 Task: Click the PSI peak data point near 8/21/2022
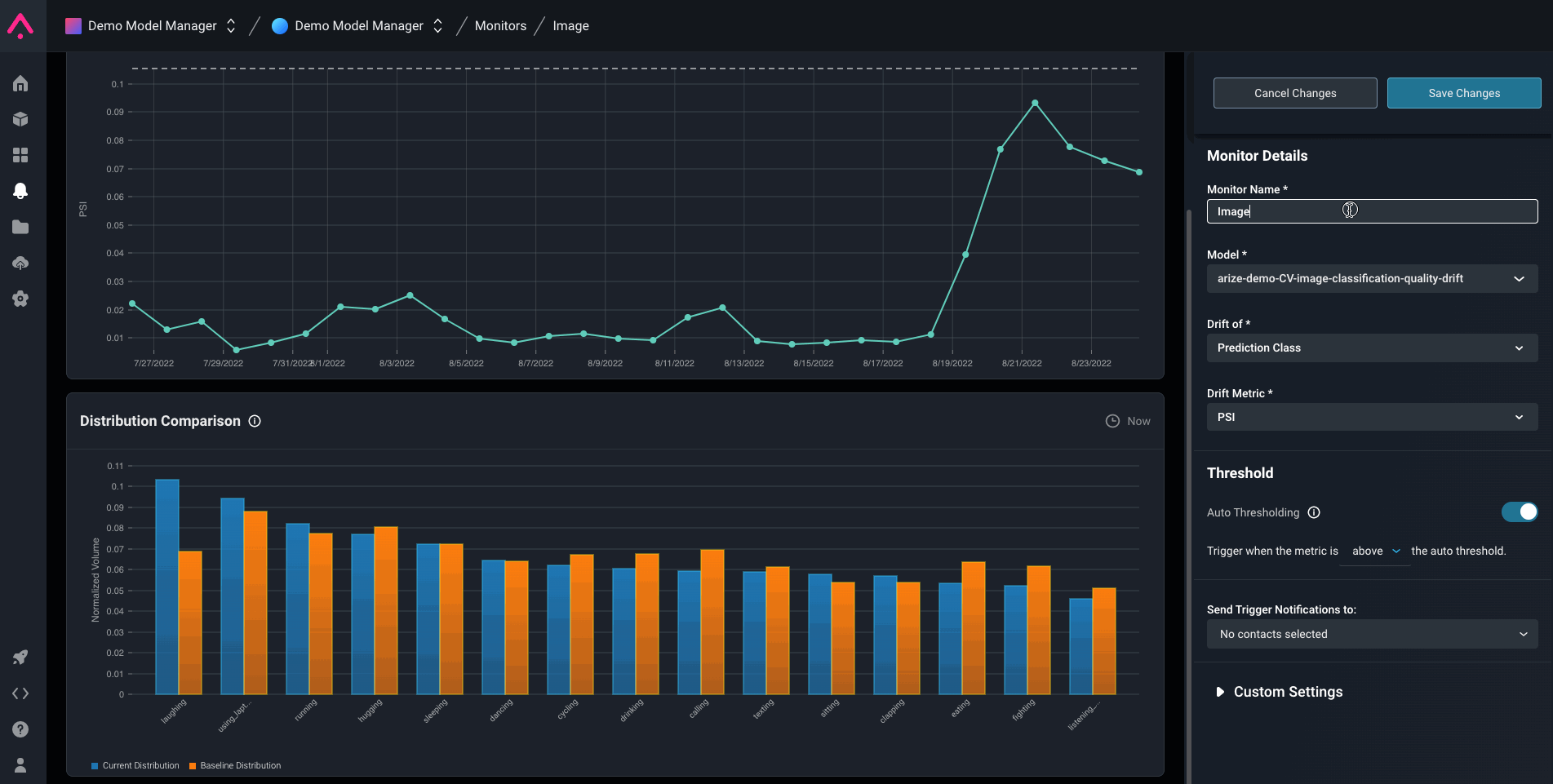[1035, 104]
